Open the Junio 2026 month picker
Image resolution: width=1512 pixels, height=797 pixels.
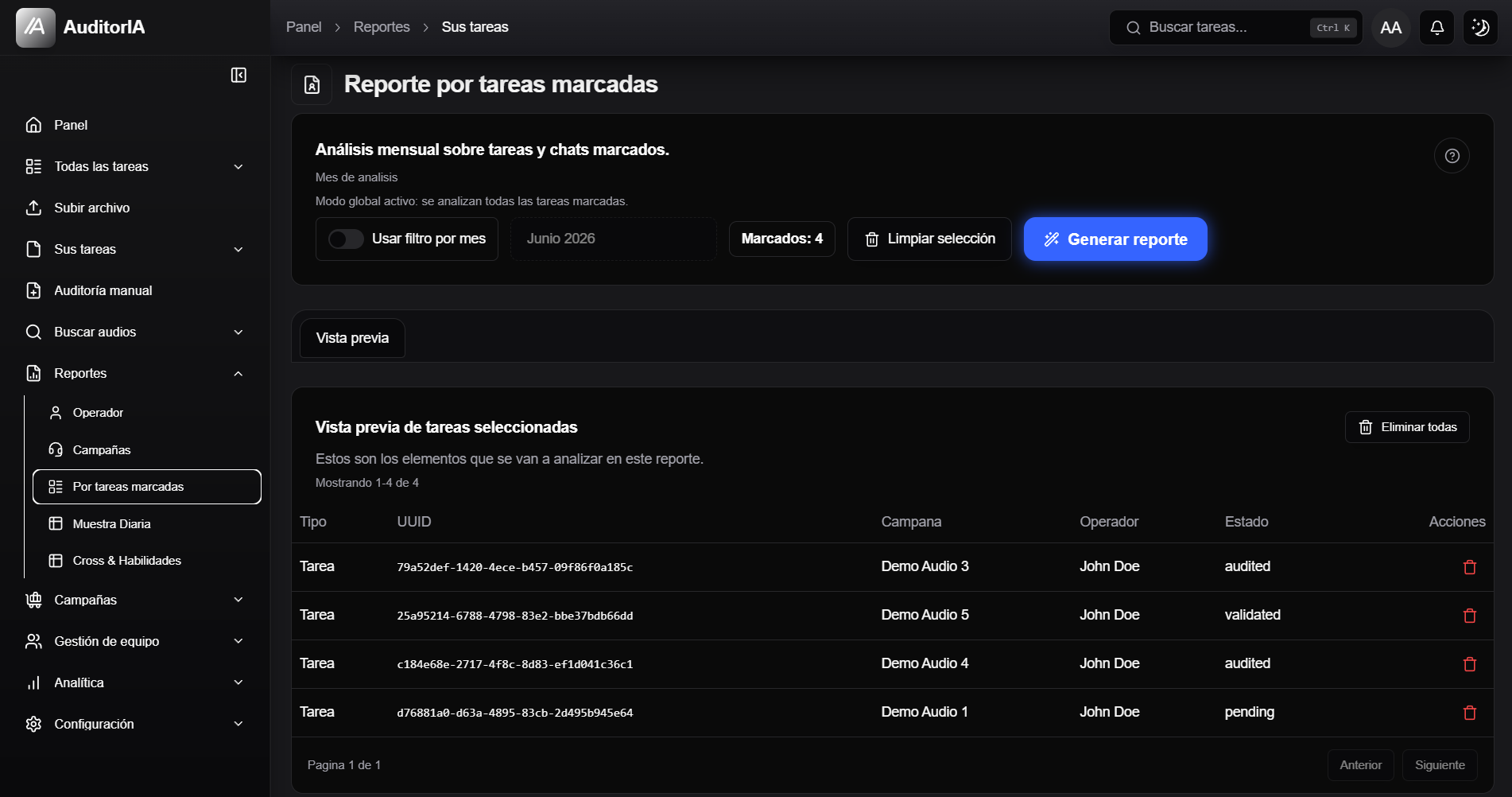point(613,239)
